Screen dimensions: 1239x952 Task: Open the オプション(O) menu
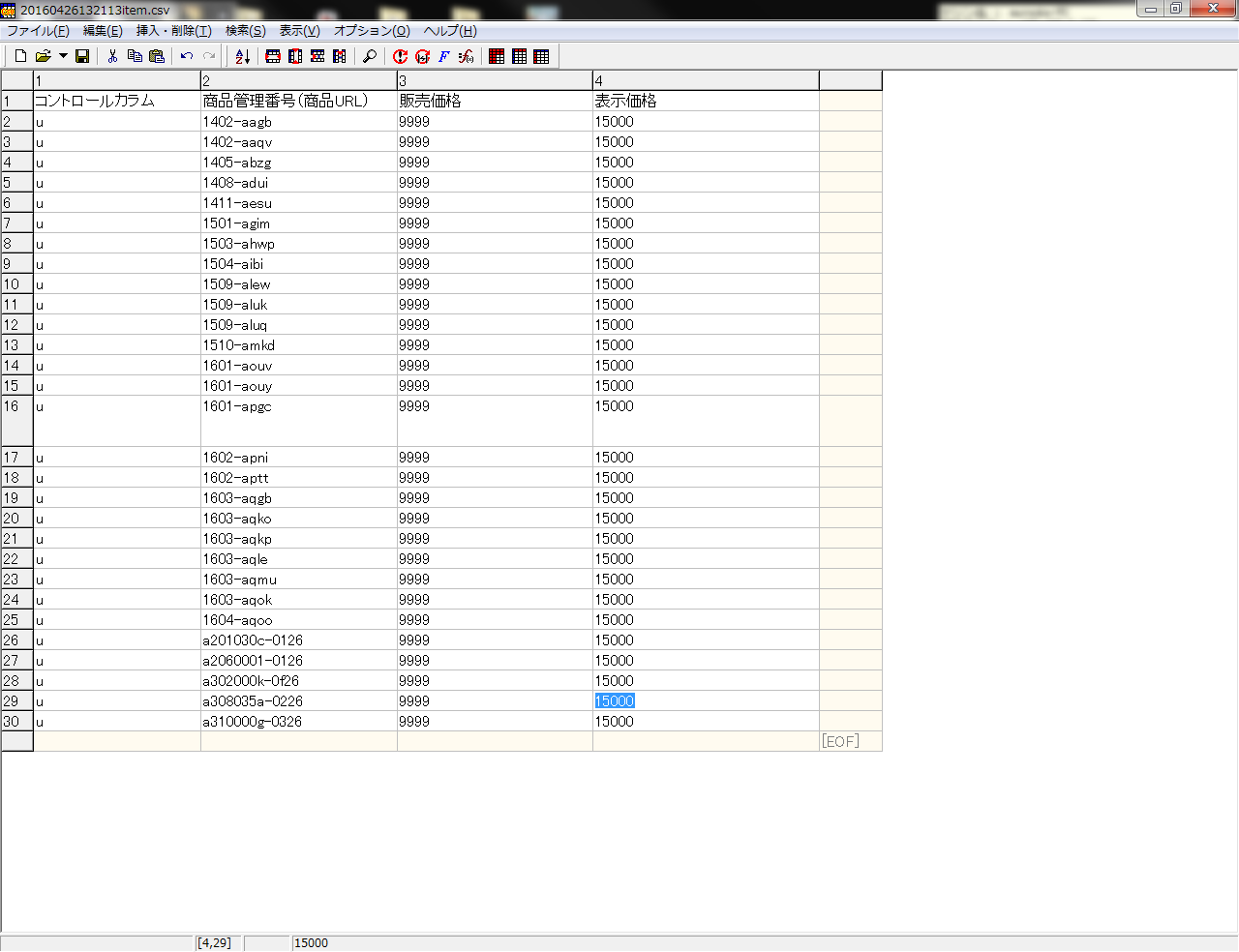click(x=372, y=31)
